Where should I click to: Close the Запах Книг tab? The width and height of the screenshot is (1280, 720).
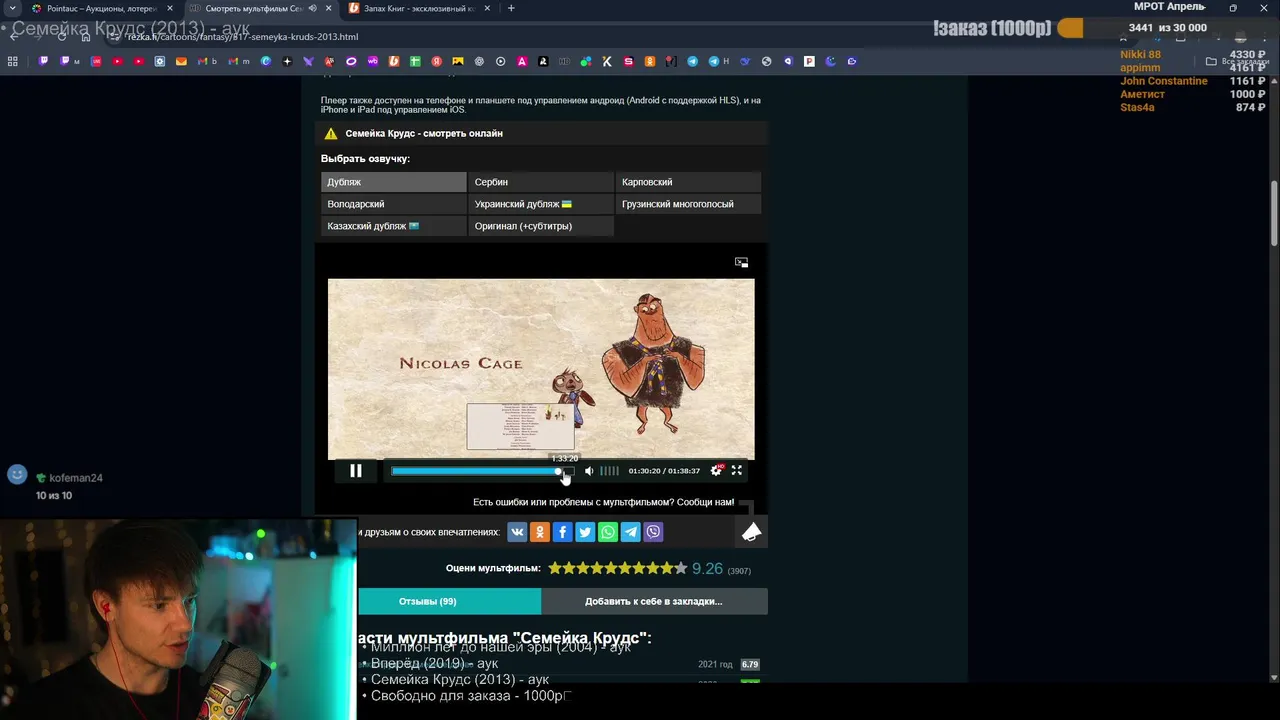click(487, 8)
